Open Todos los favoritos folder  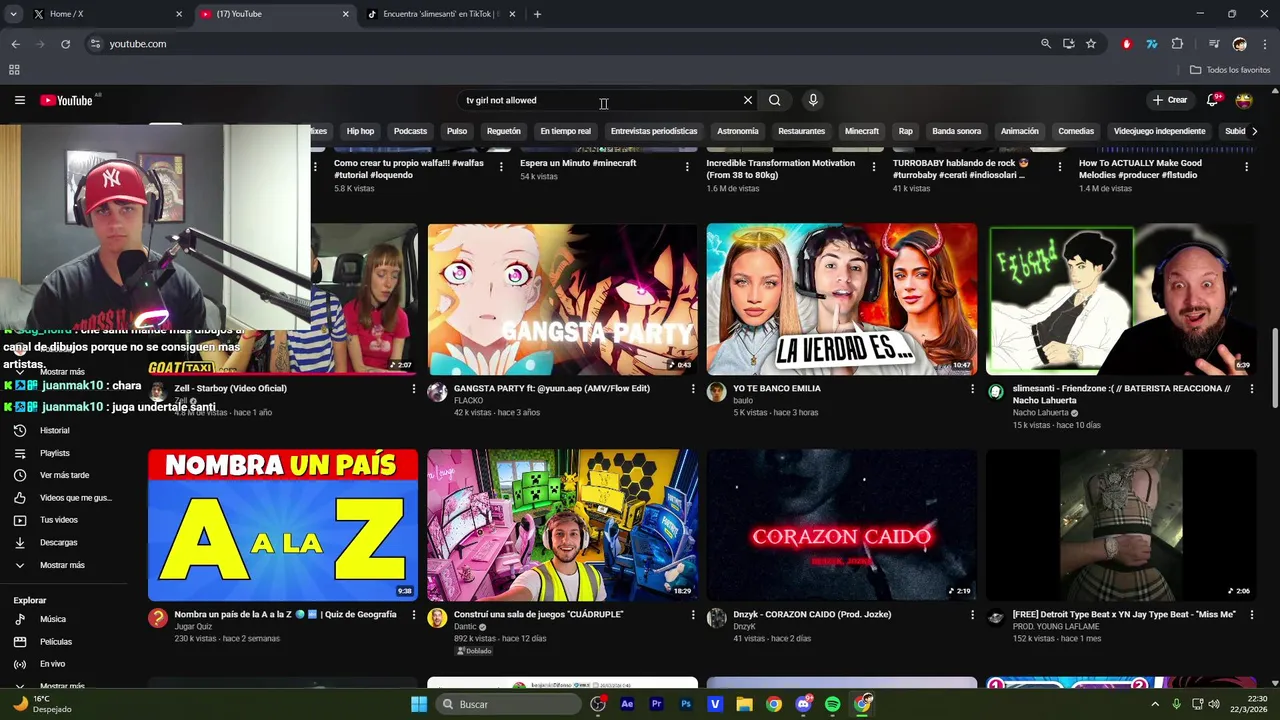pyautogui.click(x=1230, y=70)
